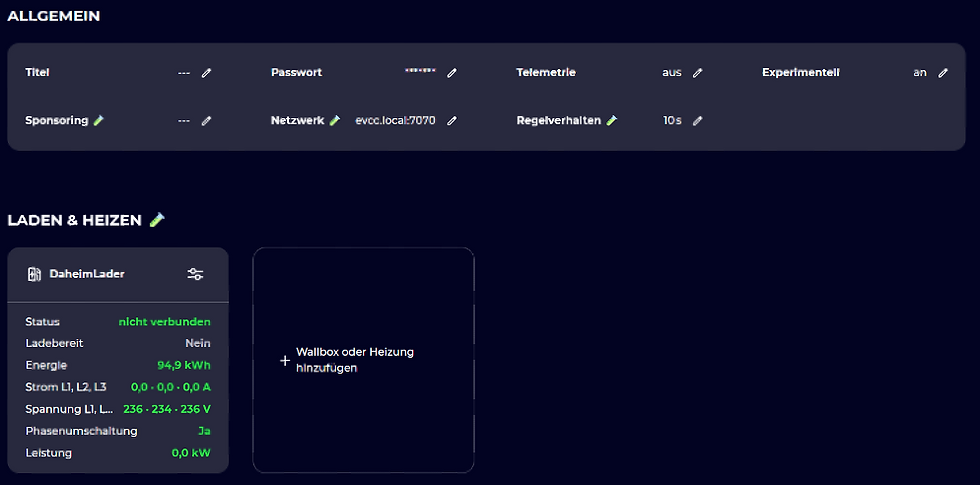Image resolution: width=980 pixels, height=485 pixels.
Task: Add Wallbox oder Heizung hinzufügen
Action: click(363, 360)
